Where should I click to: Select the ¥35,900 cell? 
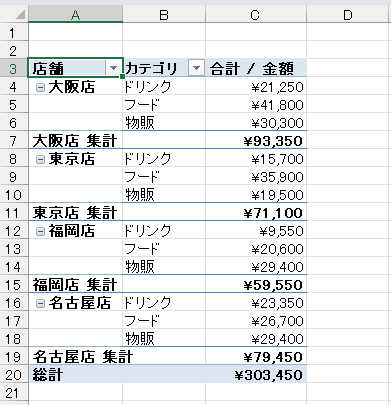tap(256, 177)
